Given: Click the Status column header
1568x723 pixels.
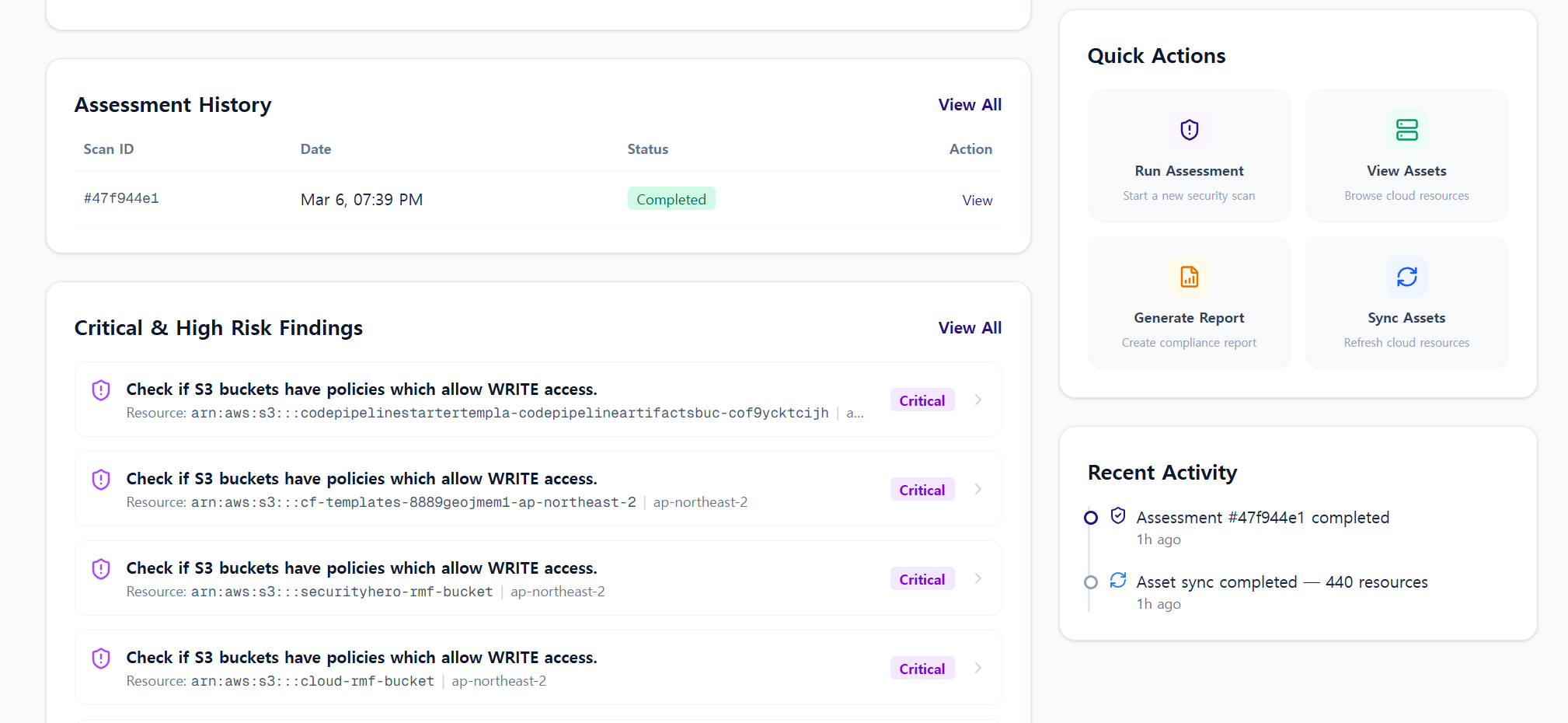Looking at the screenshot, I should (648, 149).
